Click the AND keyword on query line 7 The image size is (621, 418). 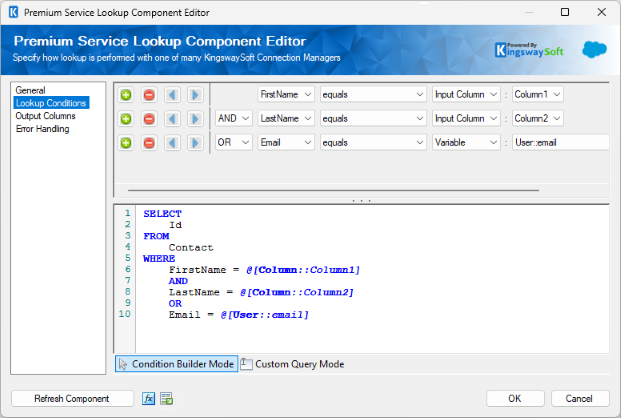(x=179, y=281)
